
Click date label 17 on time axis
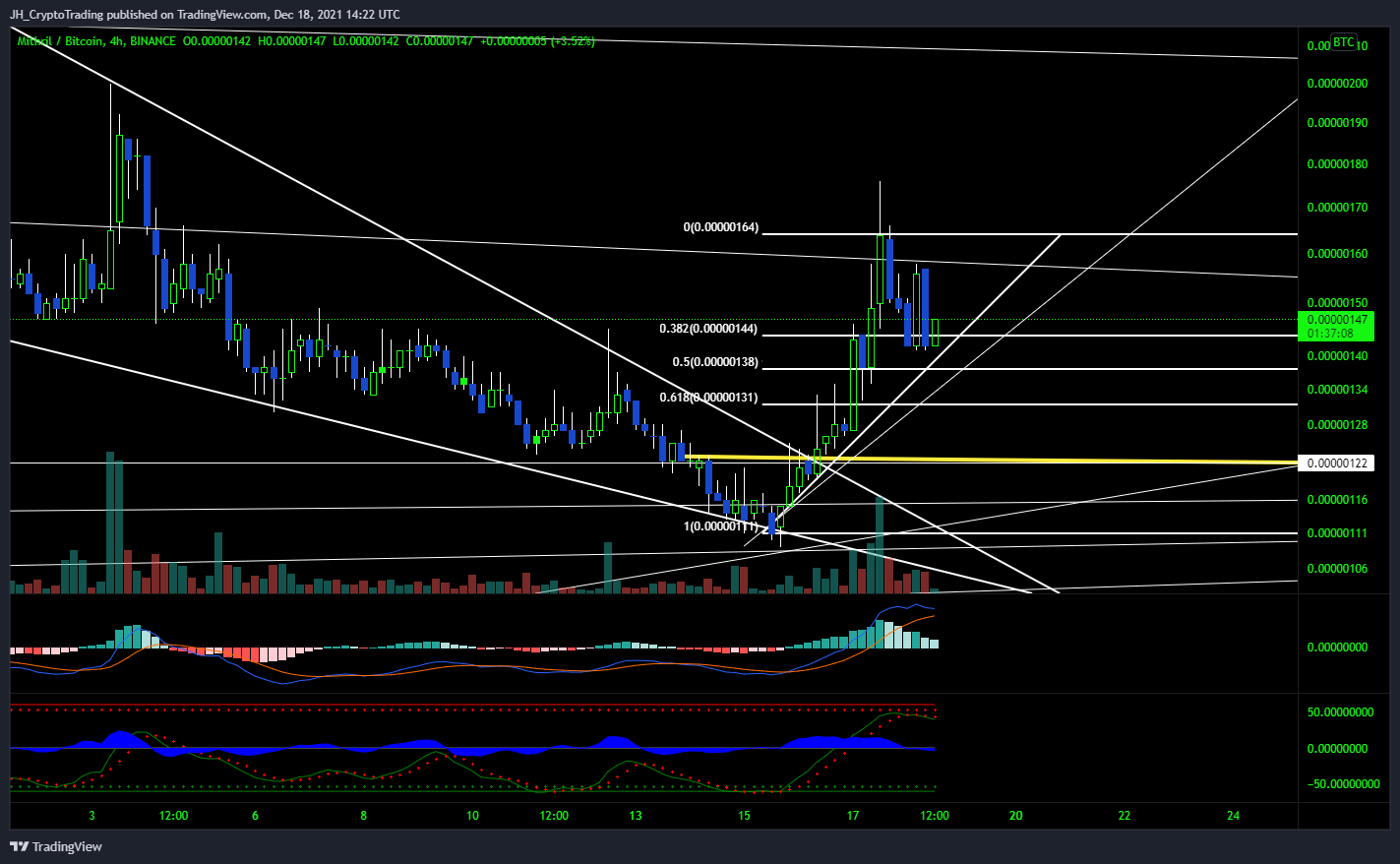pos(853,816)
